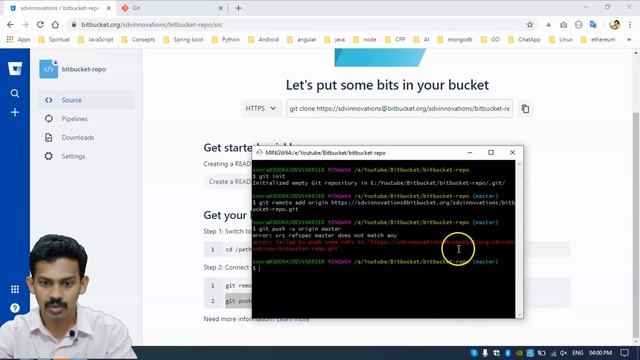
Task: Click the Skype icon in the system tray
Action: point(473,353)
